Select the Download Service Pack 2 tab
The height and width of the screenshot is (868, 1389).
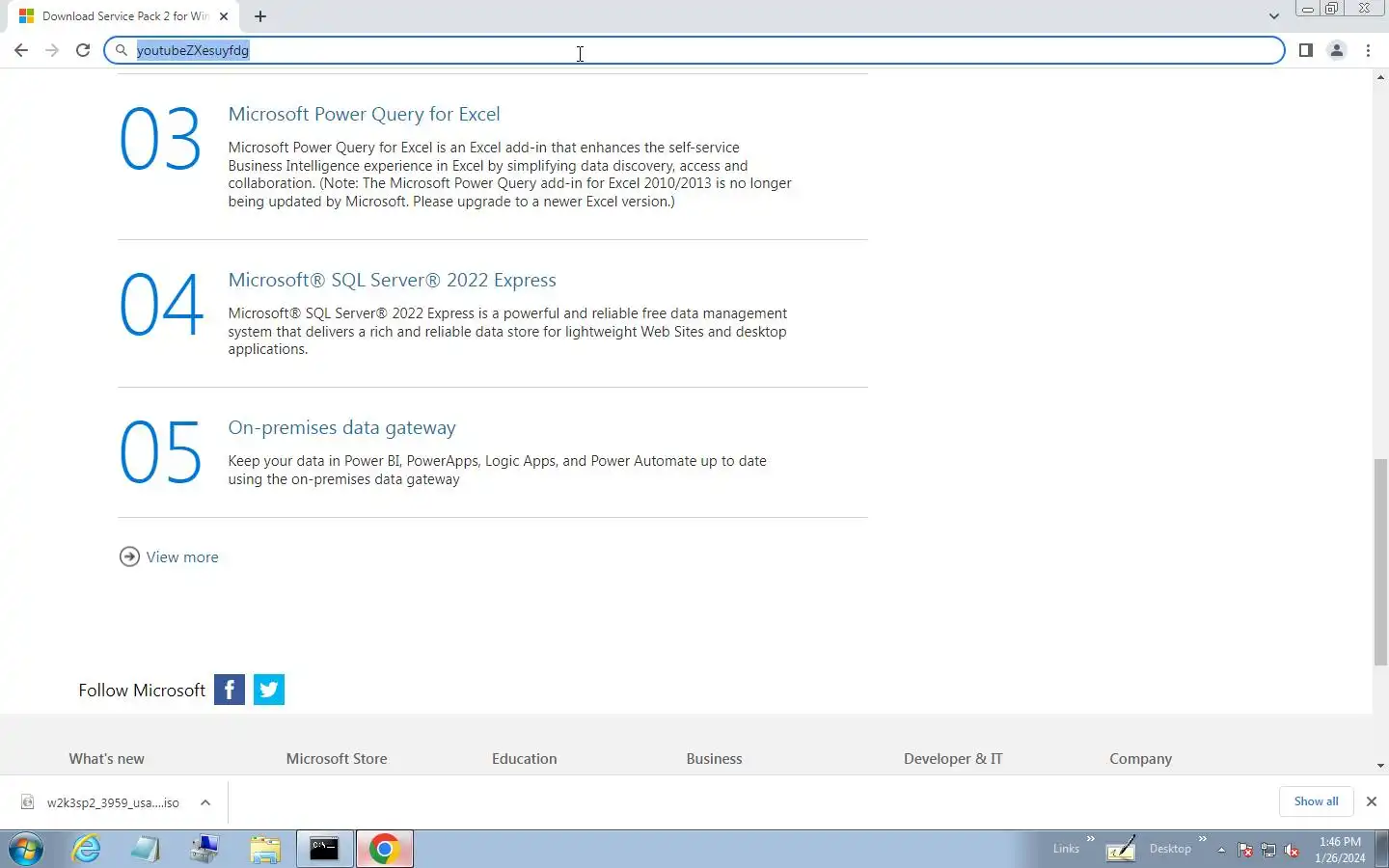tap(125, 16)
